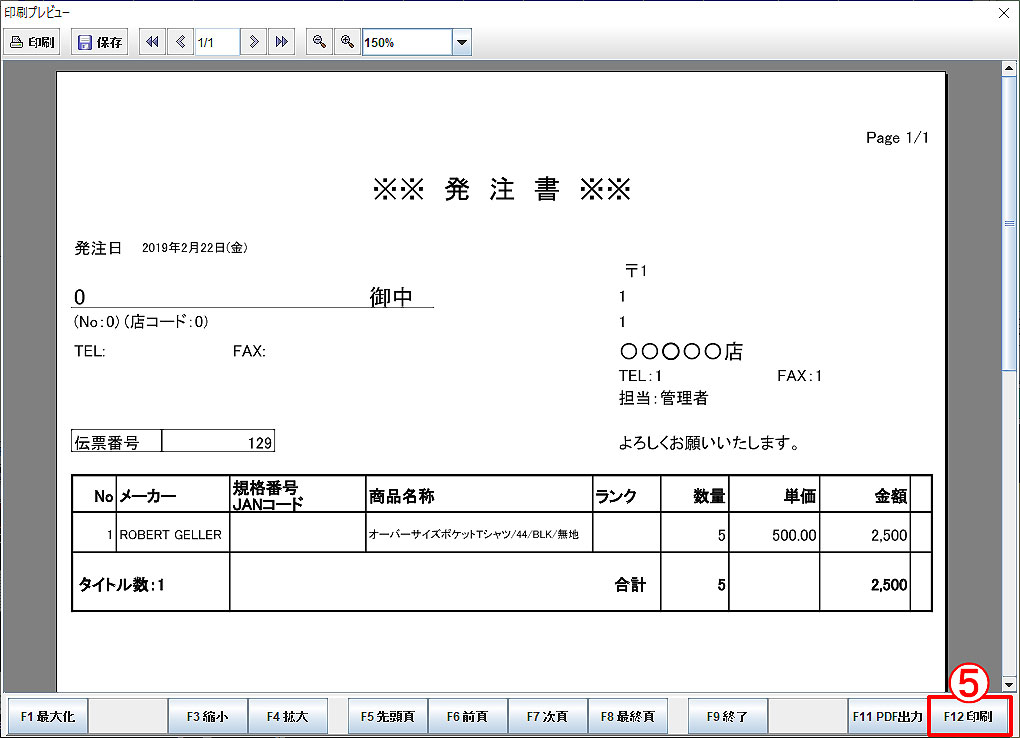Screen dimensions: 1020x738
Task: Click the 御中 text
Action: pyautogui.click(x=391, y=297)
